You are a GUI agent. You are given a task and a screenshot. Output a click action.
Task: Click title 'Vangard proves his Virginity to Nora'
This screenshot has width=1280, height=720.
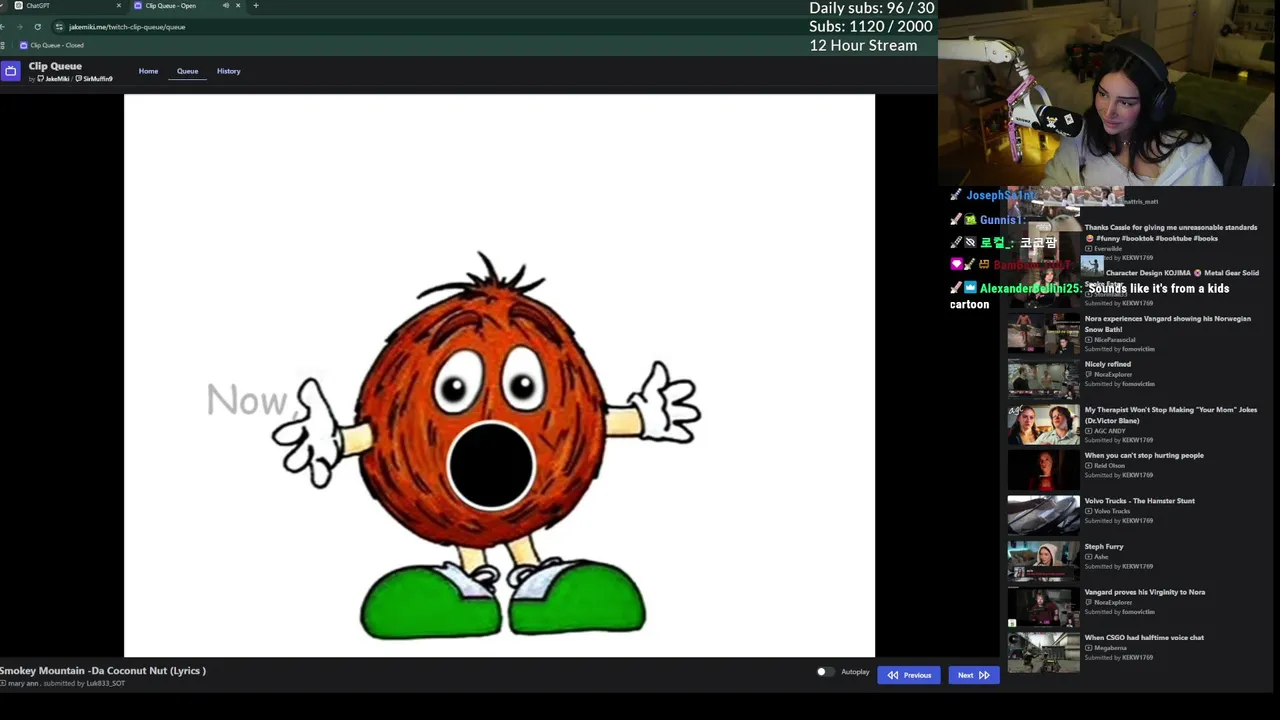1145,592
